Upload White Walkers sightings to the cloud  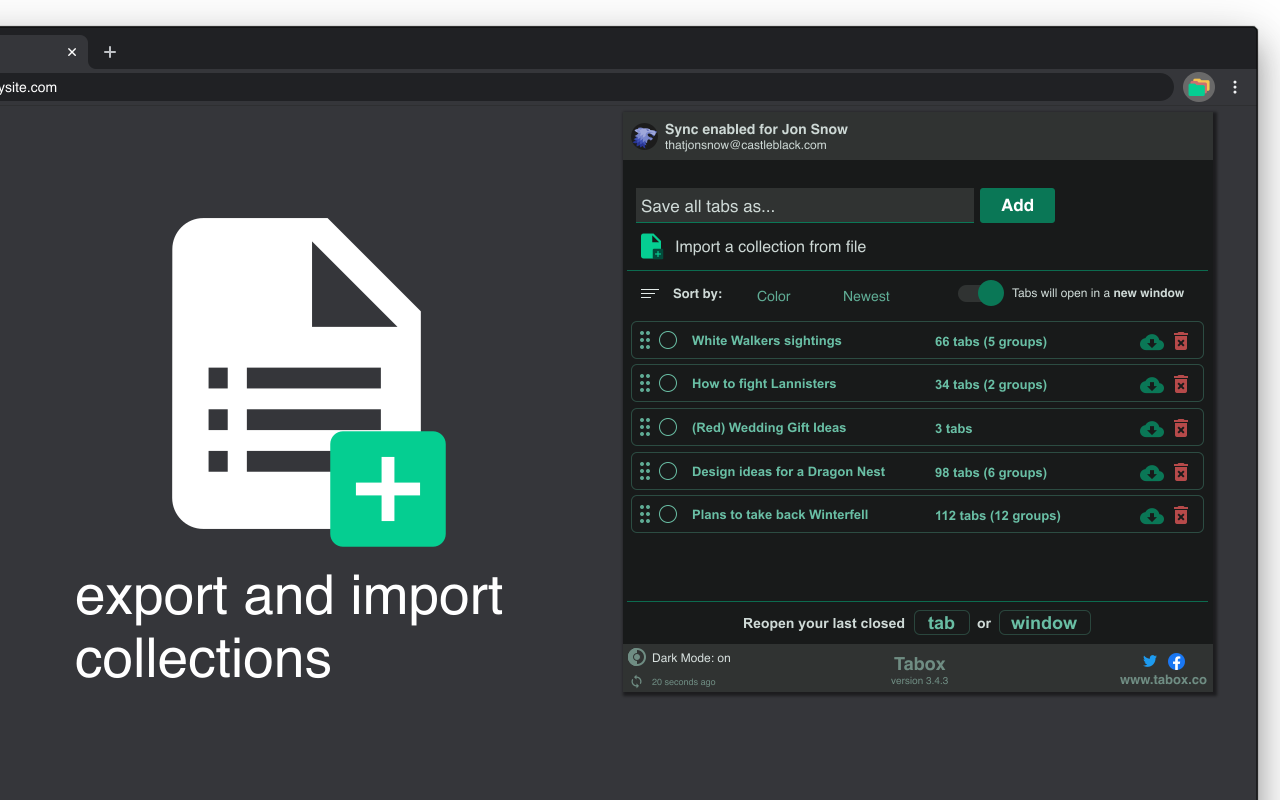point(1151,341)
